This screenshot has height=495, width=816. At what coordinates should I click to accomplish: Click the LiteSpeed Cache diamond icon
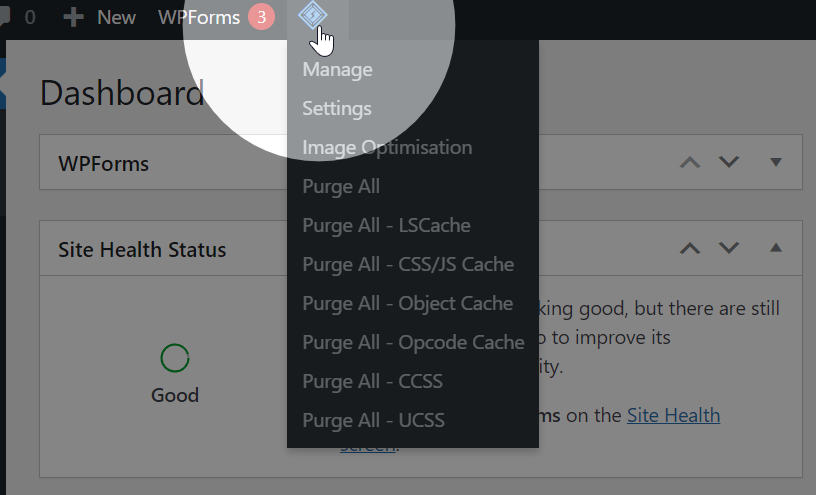click(313, 15)
